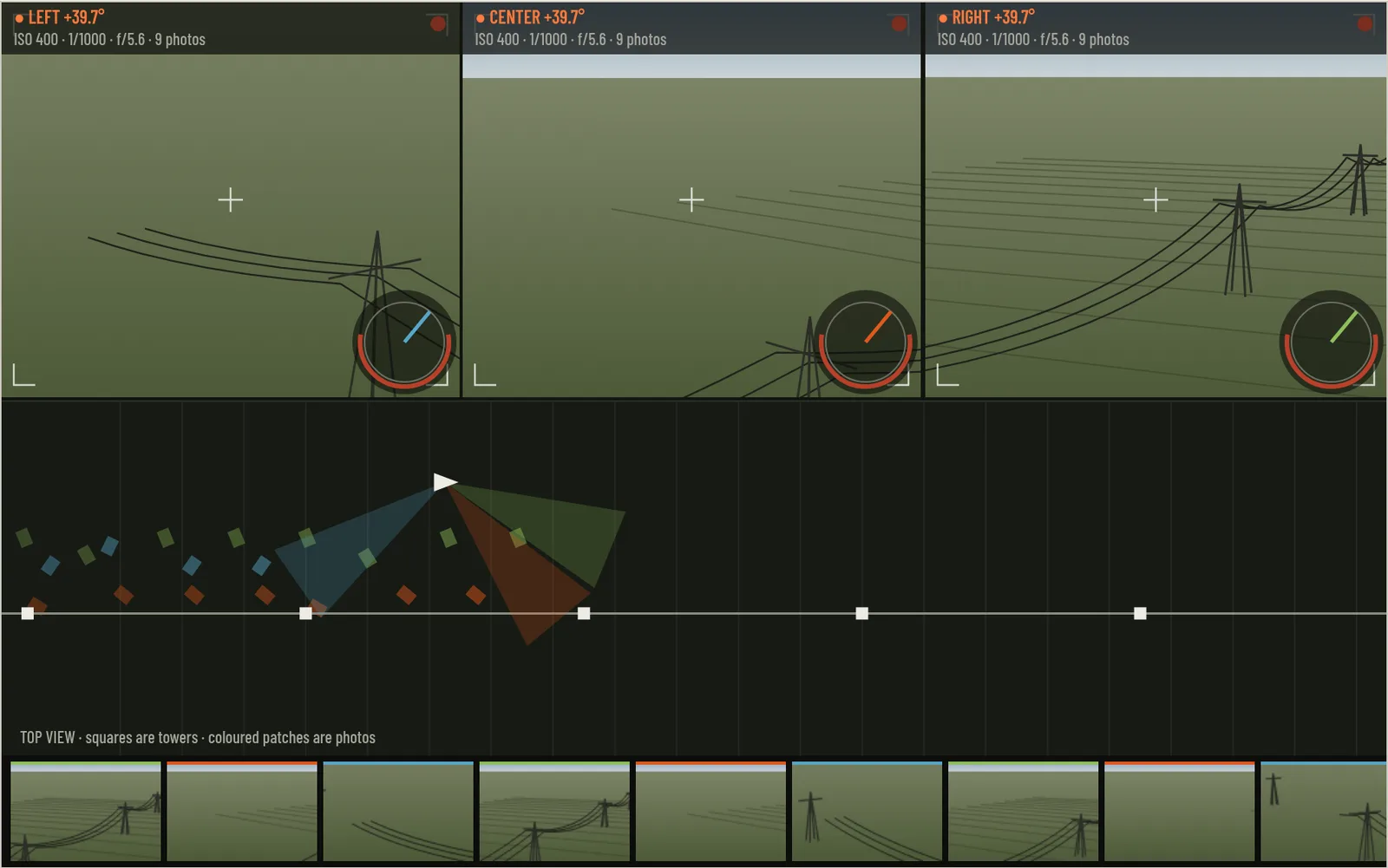Open the first photo thumbnail in the strip
1388x868 pixels.
pyautogui.click(x=86, y=812)
